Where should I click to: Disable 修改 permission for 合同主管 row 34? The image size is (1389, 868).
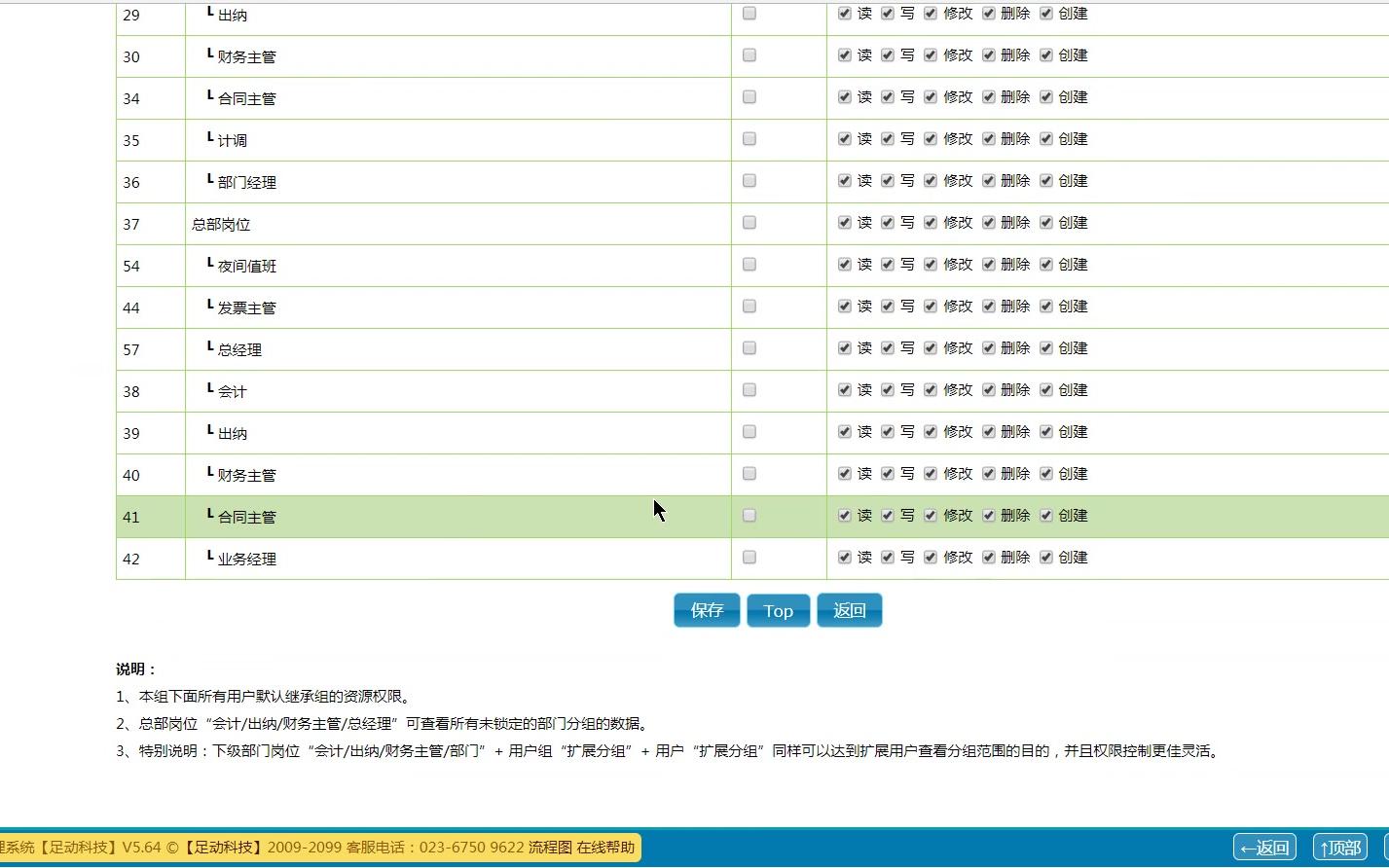[x=930, y=96]
